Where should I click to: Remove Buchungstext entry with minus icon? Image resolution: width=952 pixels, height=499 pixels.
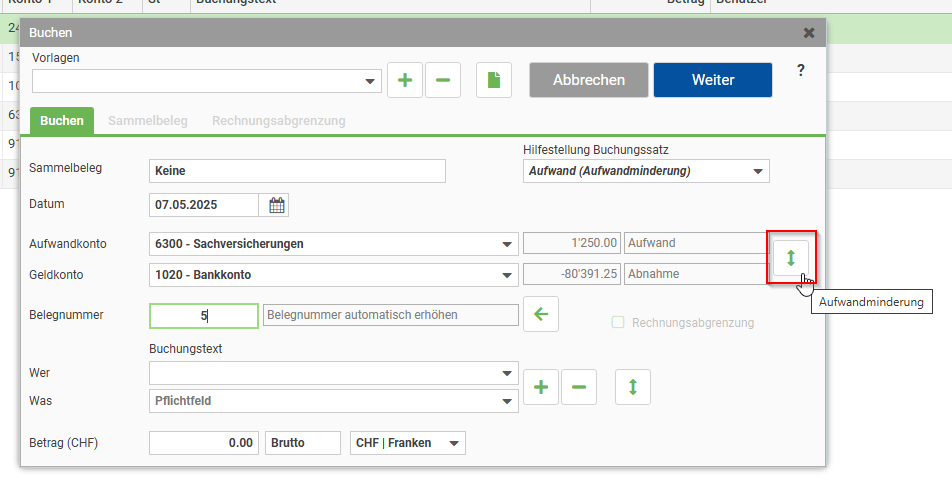point(579,387)
